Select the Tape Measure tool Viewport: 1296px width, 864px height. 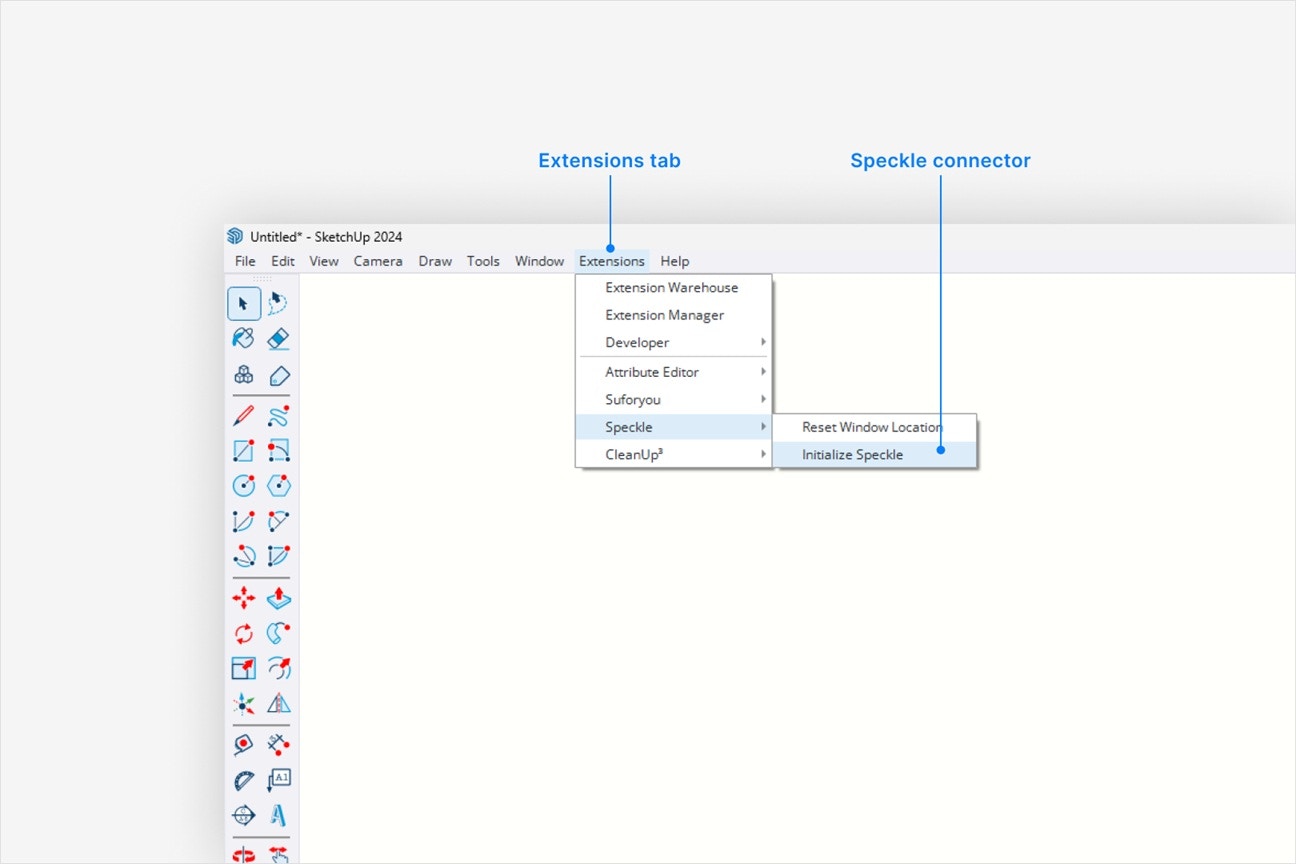click(244, 745)
